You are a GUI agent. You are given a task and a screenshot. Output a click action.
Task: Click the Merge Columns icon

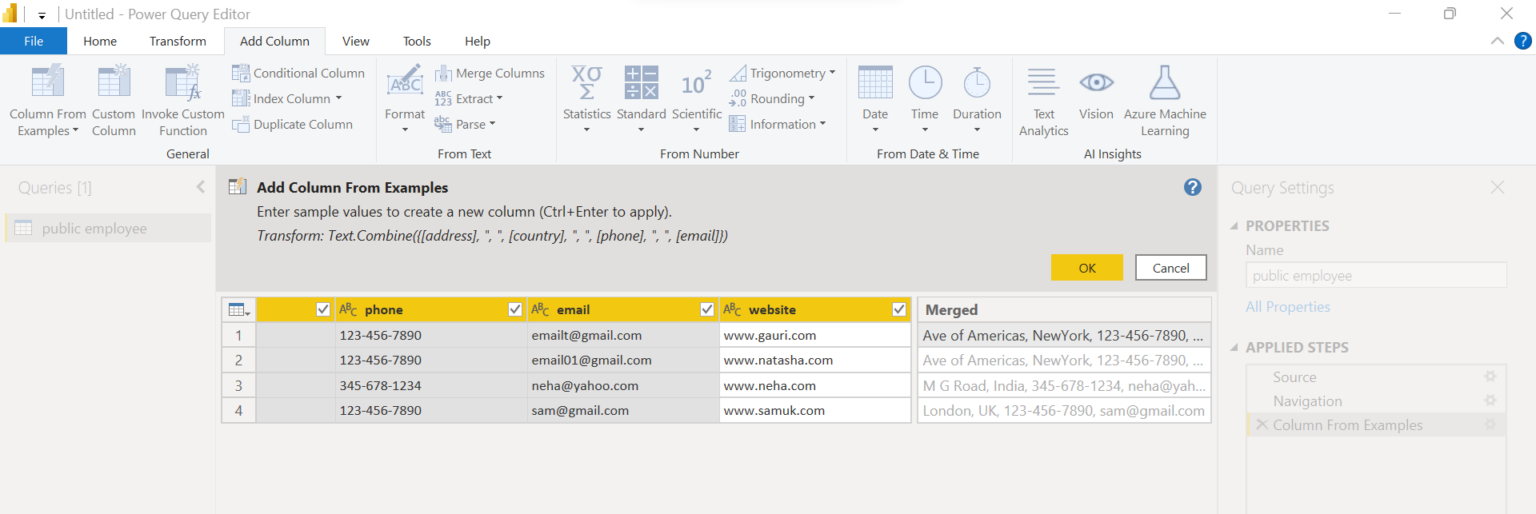tap(443, 73)
